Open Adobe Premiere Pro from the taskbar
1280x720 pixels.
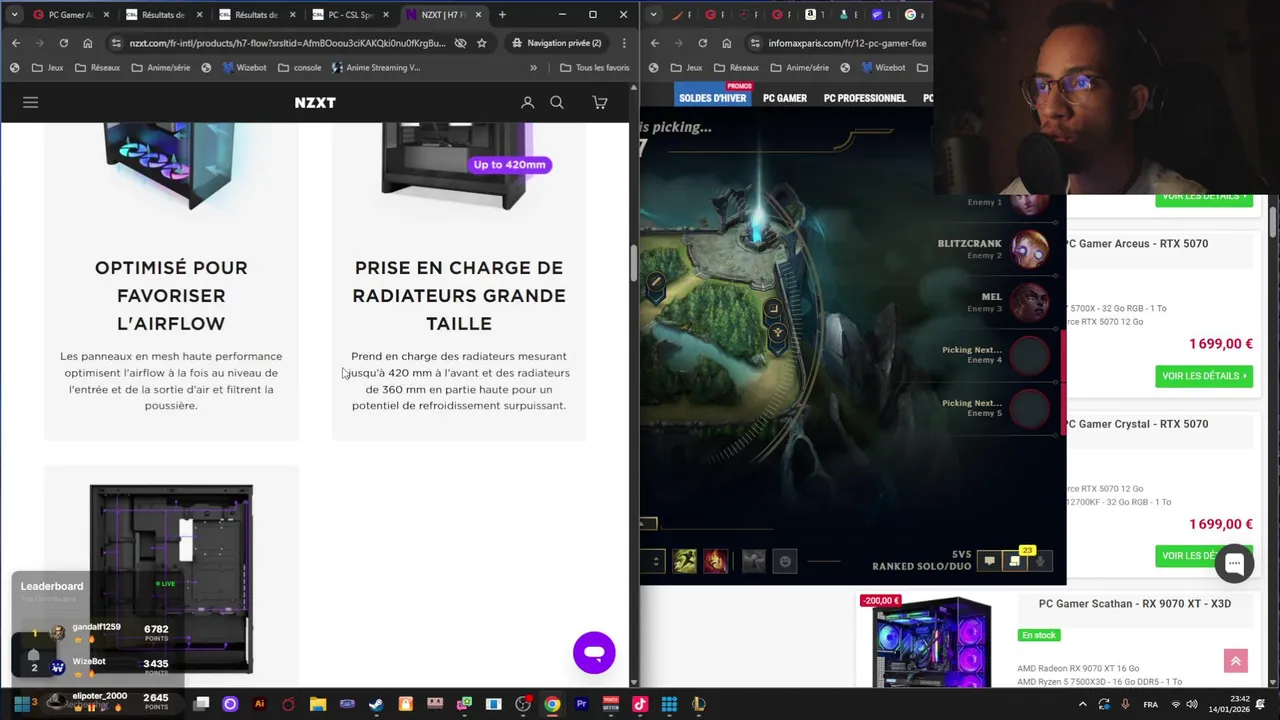pyautogui.click(x=581, y=704)
